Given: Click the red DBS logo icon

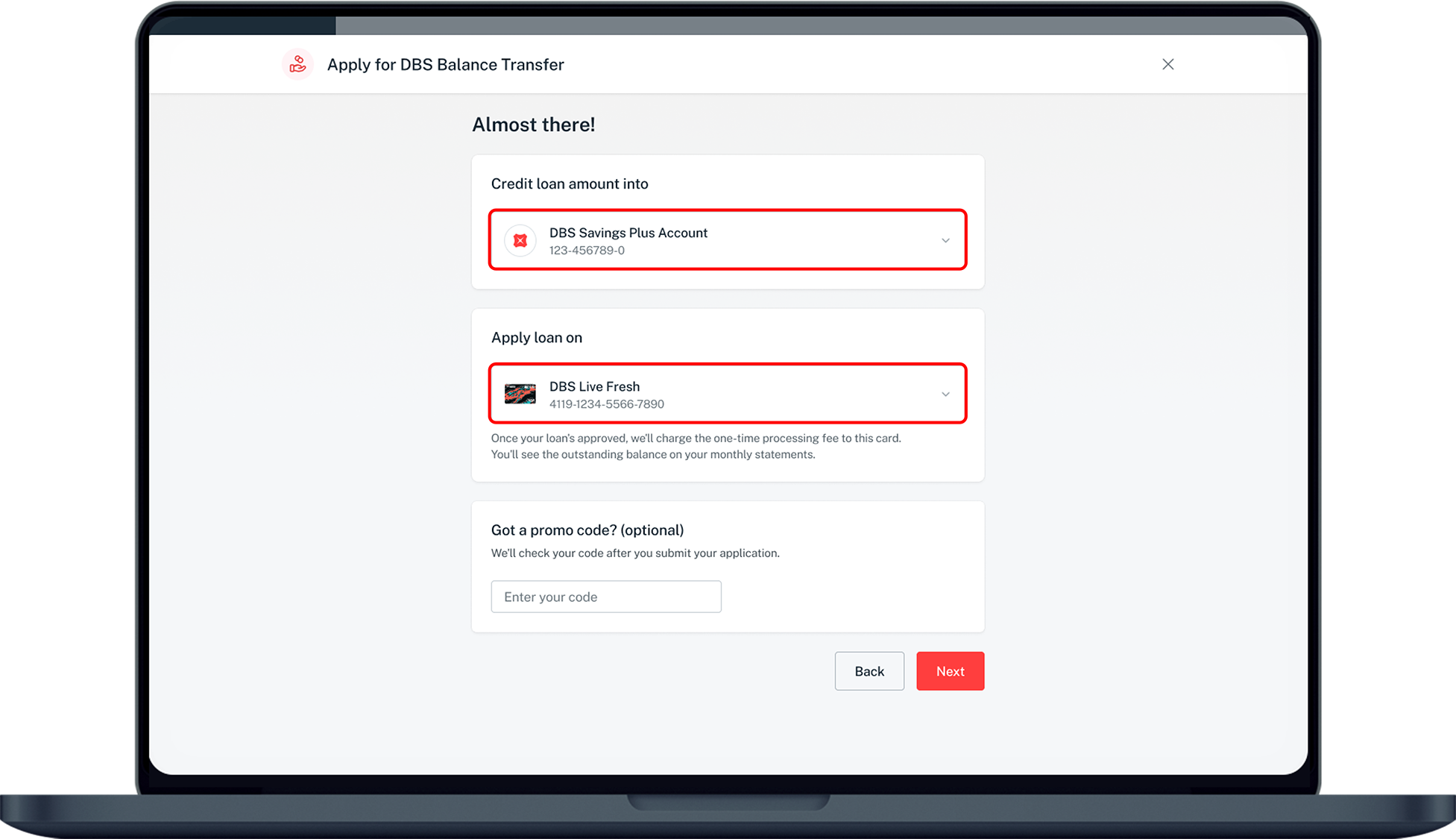Looking at the screenshot, I should click(520, 240).
